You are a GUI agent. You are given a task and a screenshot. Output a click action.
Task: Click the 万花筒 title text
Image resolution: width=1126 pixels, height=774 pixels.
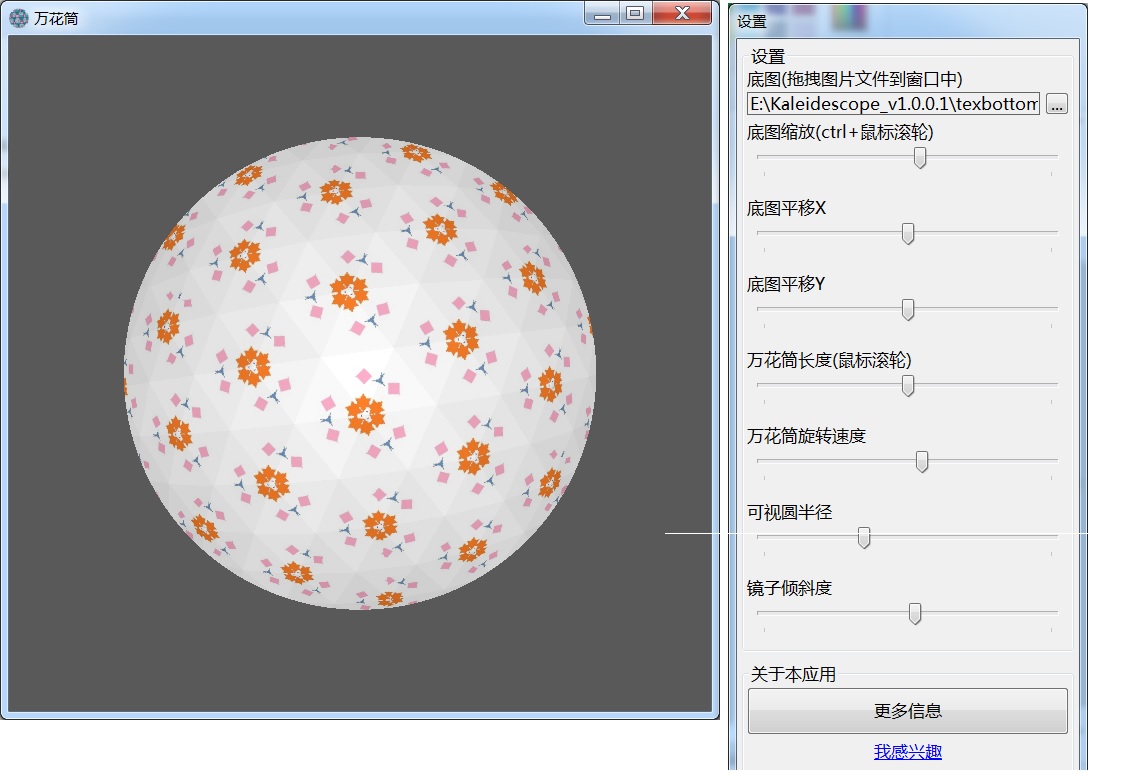tap(56, 19)
